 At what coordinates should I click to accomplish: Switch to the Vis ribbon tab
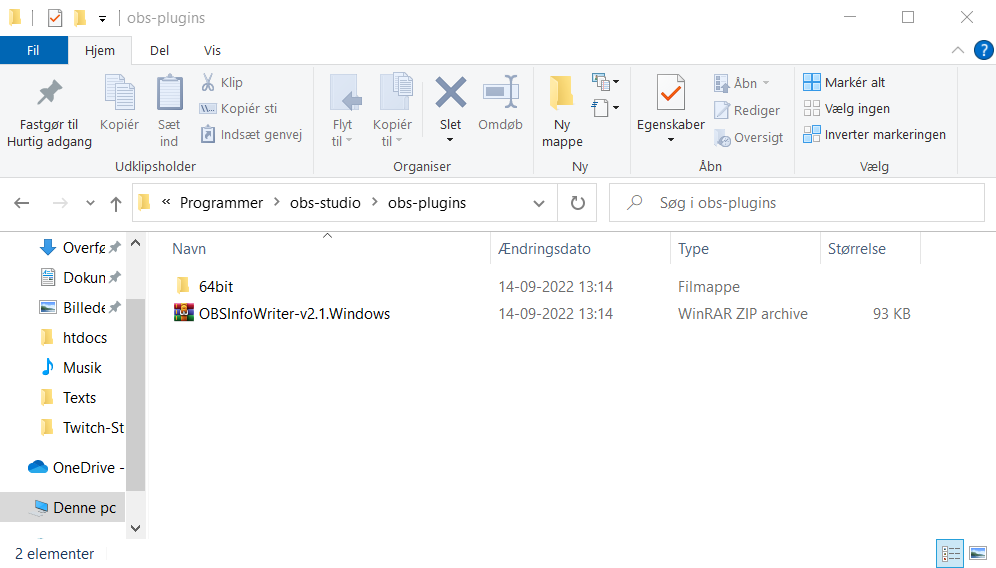click(x=212, y=50)
